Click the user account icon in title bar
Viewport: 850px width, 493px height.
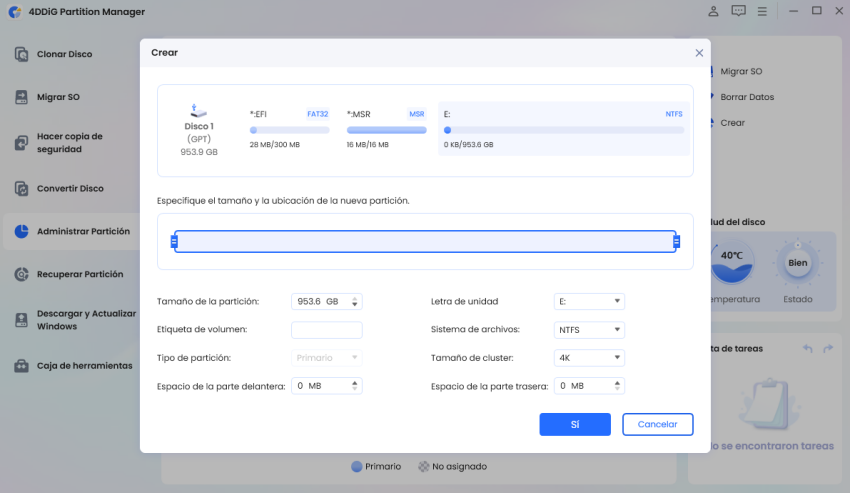[713, 11]
